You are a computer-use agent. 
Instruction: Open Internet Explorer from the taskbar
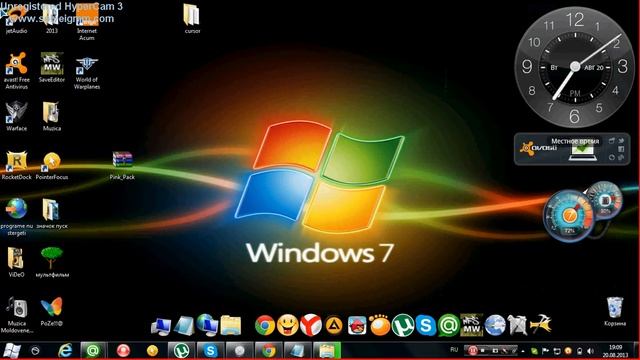(65, 351)
